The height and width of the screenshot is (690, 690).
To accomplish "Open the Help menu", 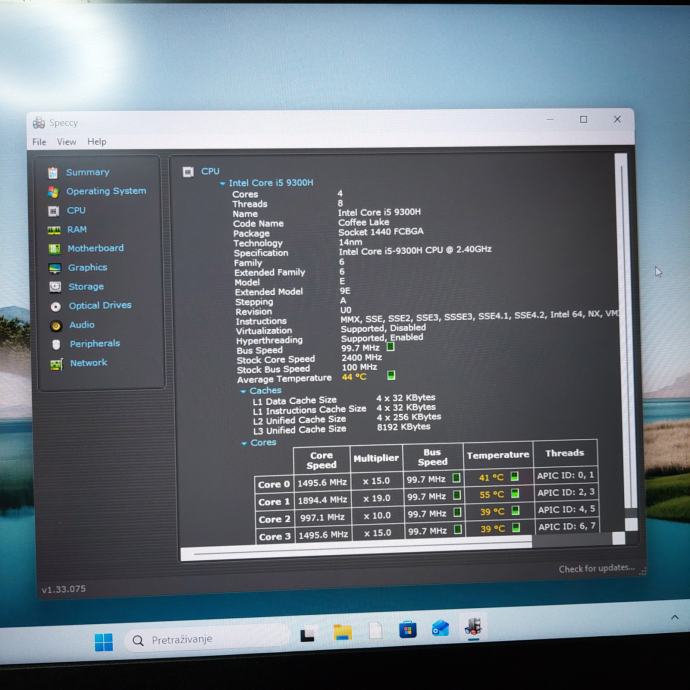I will point(97,142).
